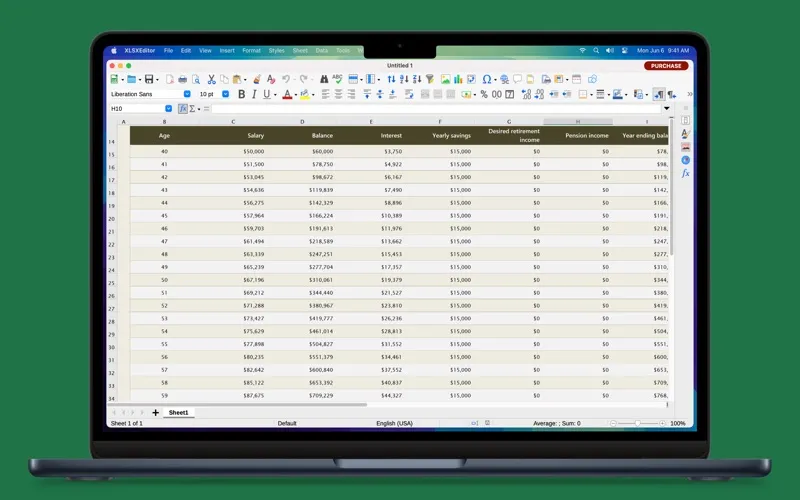Format cell as percent with % icon
800x500 pixels.
tap(484, 94)
